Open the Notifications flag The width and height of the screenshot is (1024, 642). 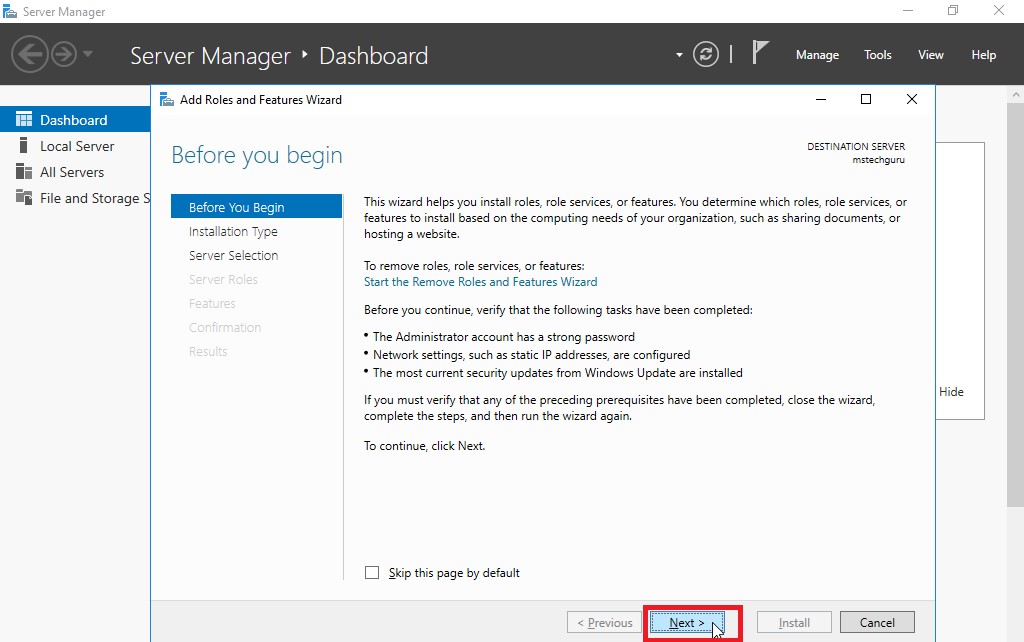760,52
